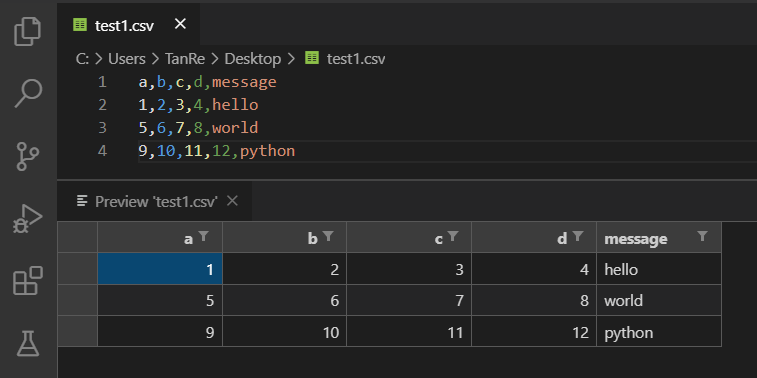757x378 pixels.
Task: Open the Run and Debug view
Action: click(28, 219)
